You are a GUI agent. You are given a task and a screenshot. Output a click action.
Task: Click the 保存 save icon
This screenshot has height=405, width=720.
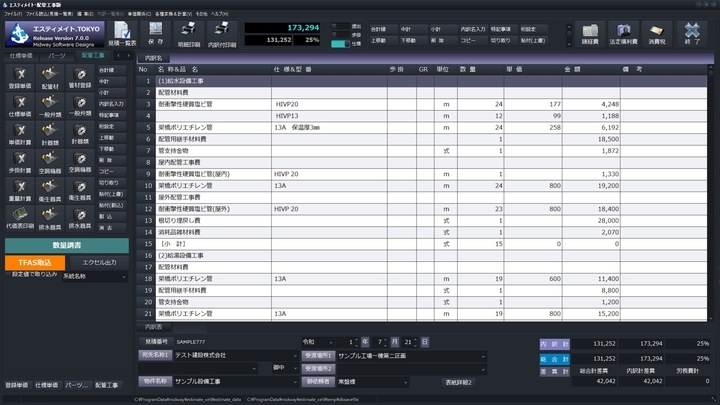(x=156, y=34)
